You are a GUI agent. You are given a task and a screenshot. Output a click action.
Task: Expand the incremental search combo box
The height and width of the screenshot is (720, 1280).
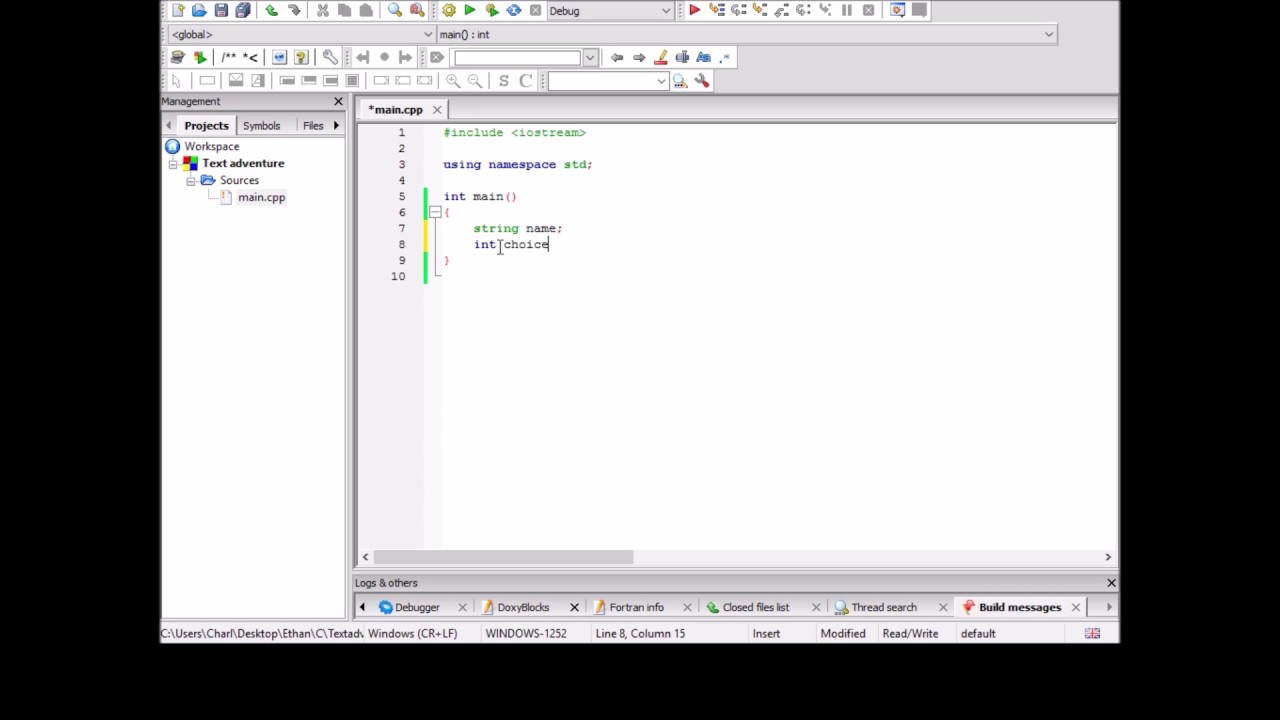[590, 57]
